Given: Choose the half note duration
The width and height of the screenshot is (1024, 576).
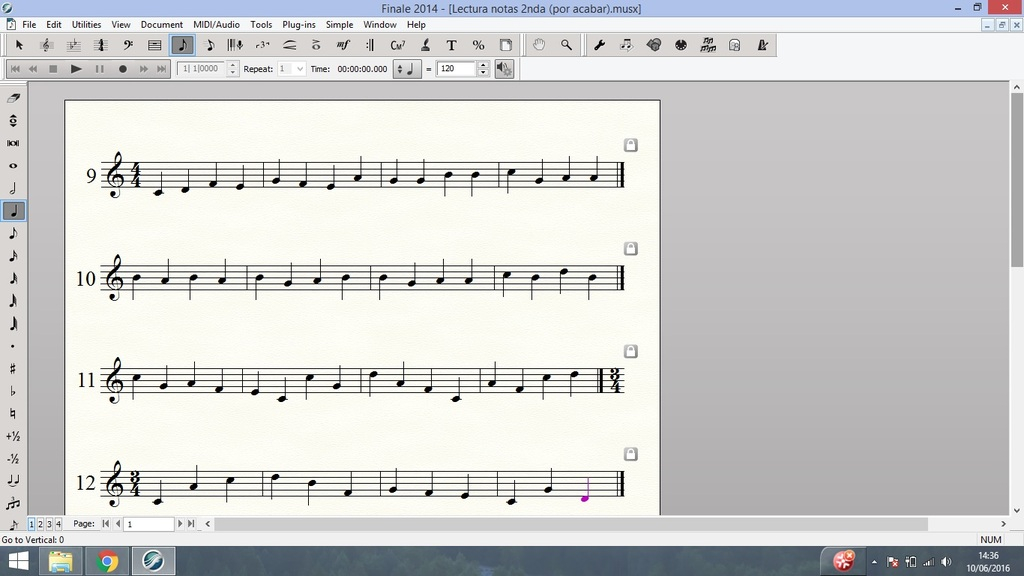Looking at the screenshot, I should coord(13,188).
